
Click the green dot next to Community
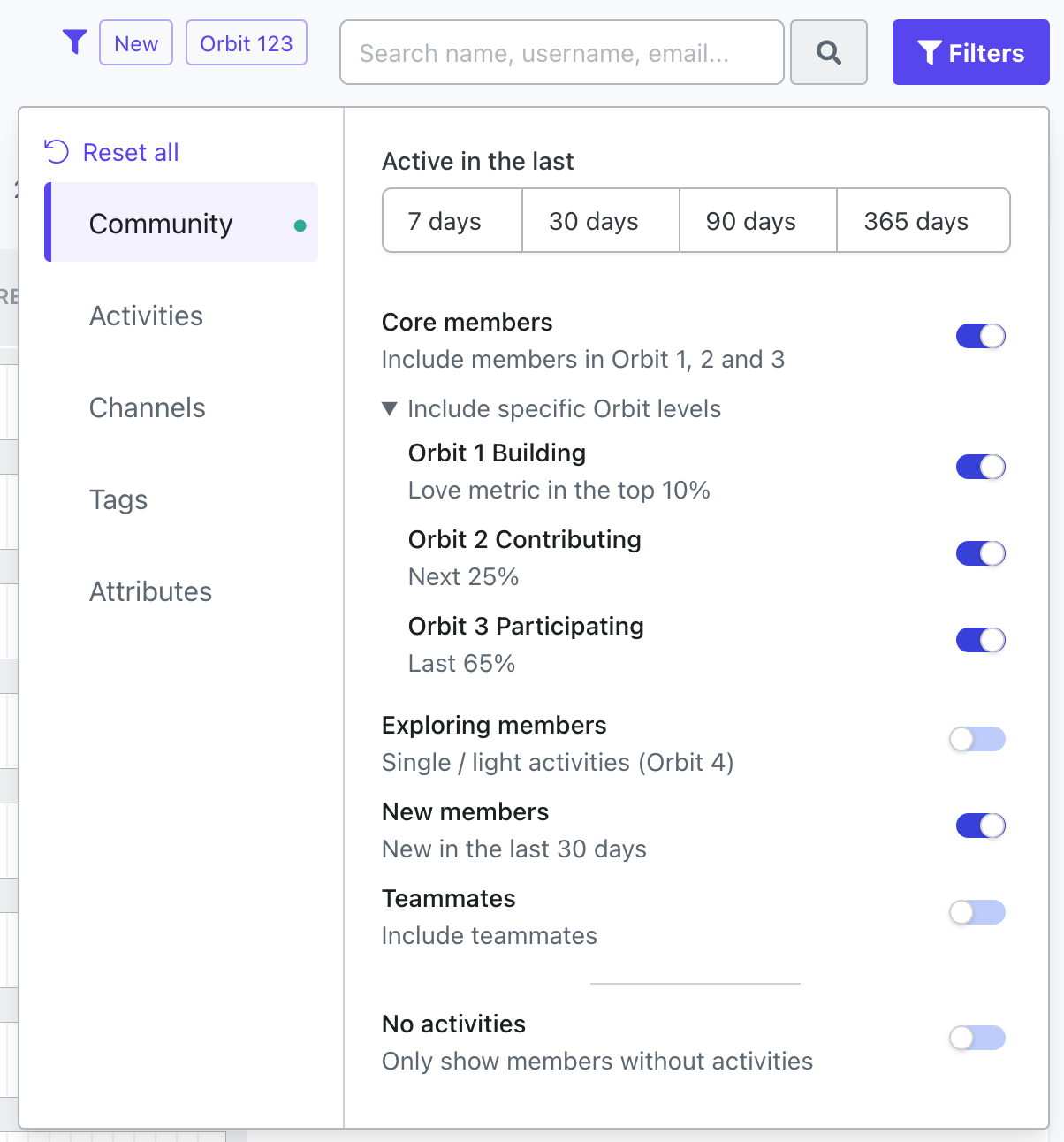tap(300, 225)
